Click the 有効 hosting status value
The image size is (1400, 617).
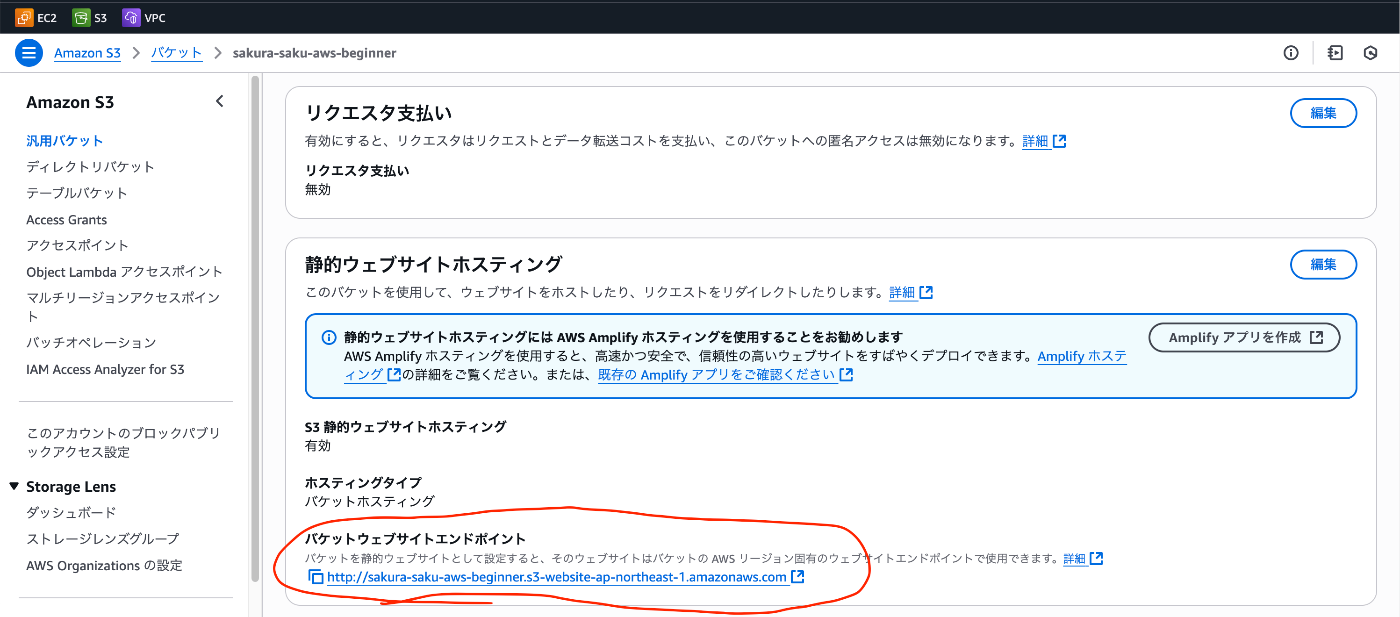[318, 446]
